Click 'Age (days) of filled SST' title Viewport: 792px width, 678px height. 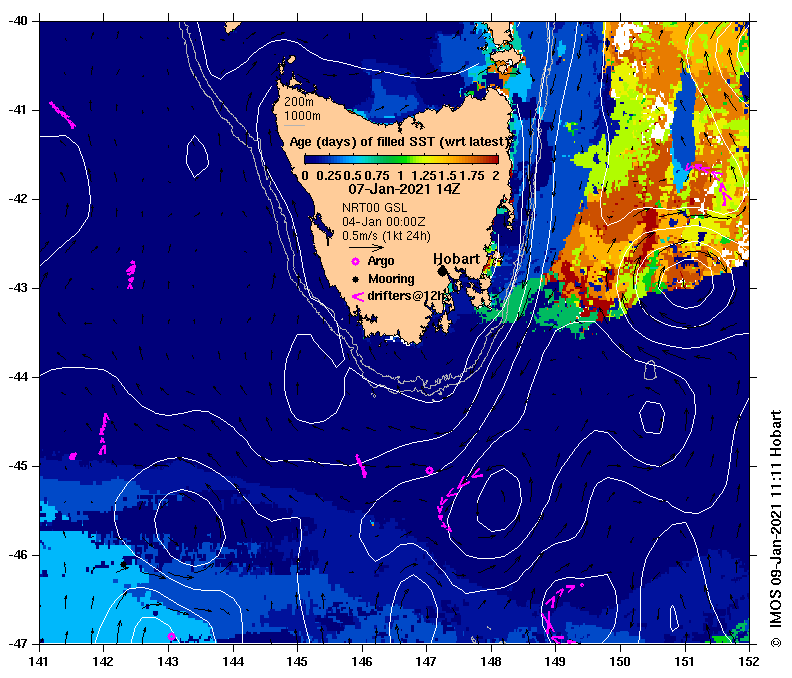(399, 142)
